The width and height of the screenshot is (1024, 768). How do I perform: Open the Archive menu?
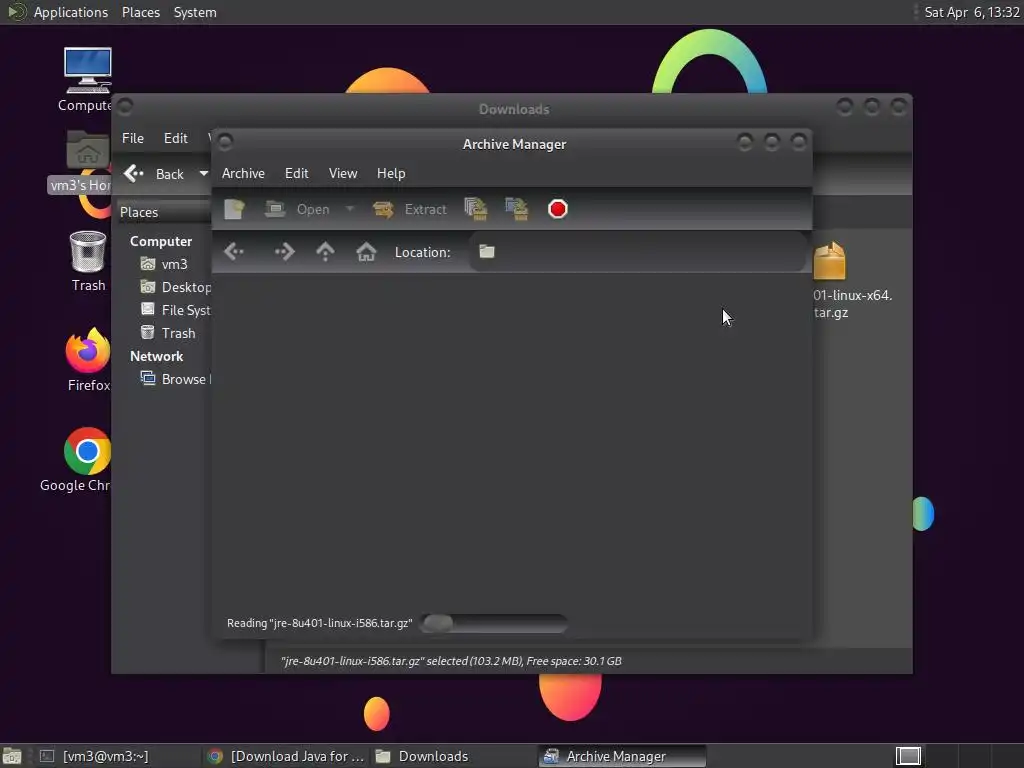(243, 173)
